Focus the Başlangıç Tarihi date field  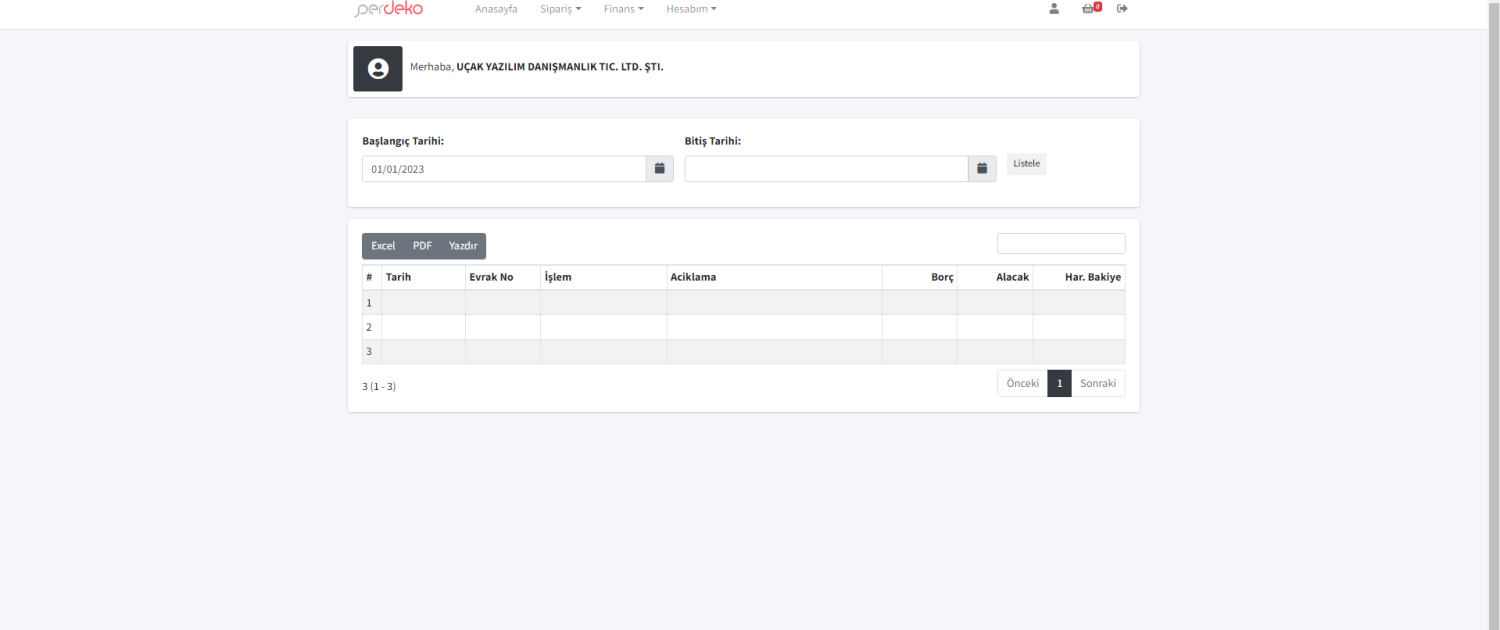point(503,169)
